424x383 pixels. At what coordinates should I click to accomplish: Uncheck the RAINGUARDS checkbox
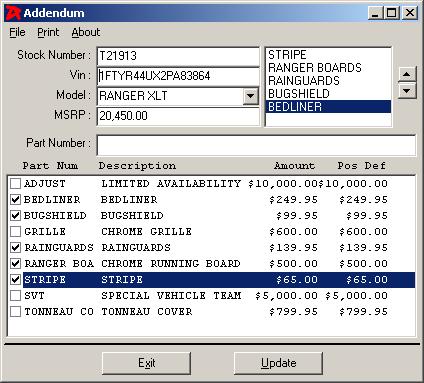[15, 247]
